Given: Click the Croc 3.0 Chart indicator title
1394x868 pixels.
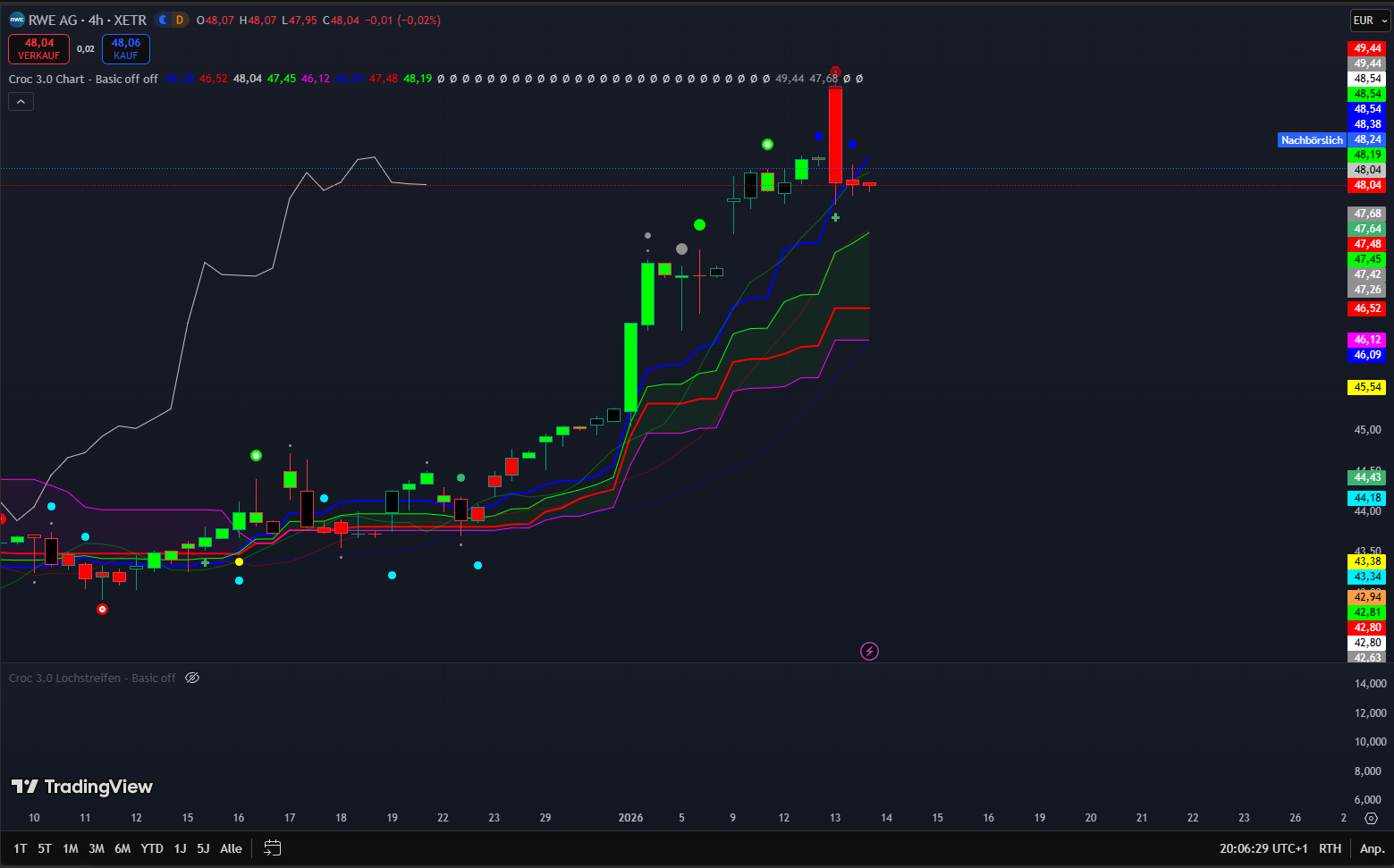Looking at the screenshot, I should point(83,79).
